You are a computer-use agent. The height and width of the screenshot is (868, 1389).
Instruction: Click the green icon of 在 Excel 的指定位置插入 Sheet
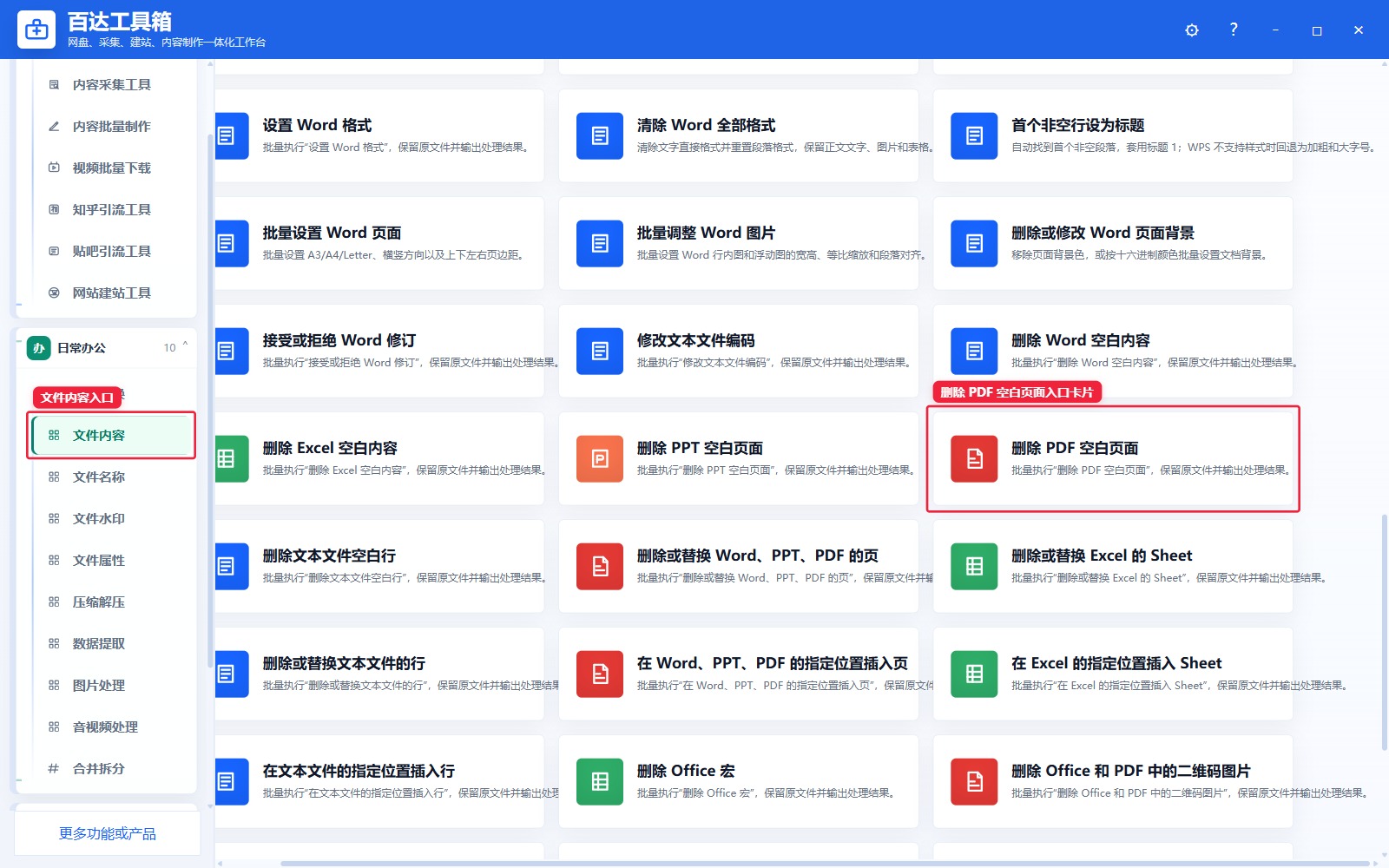click(x=974, y=674)
